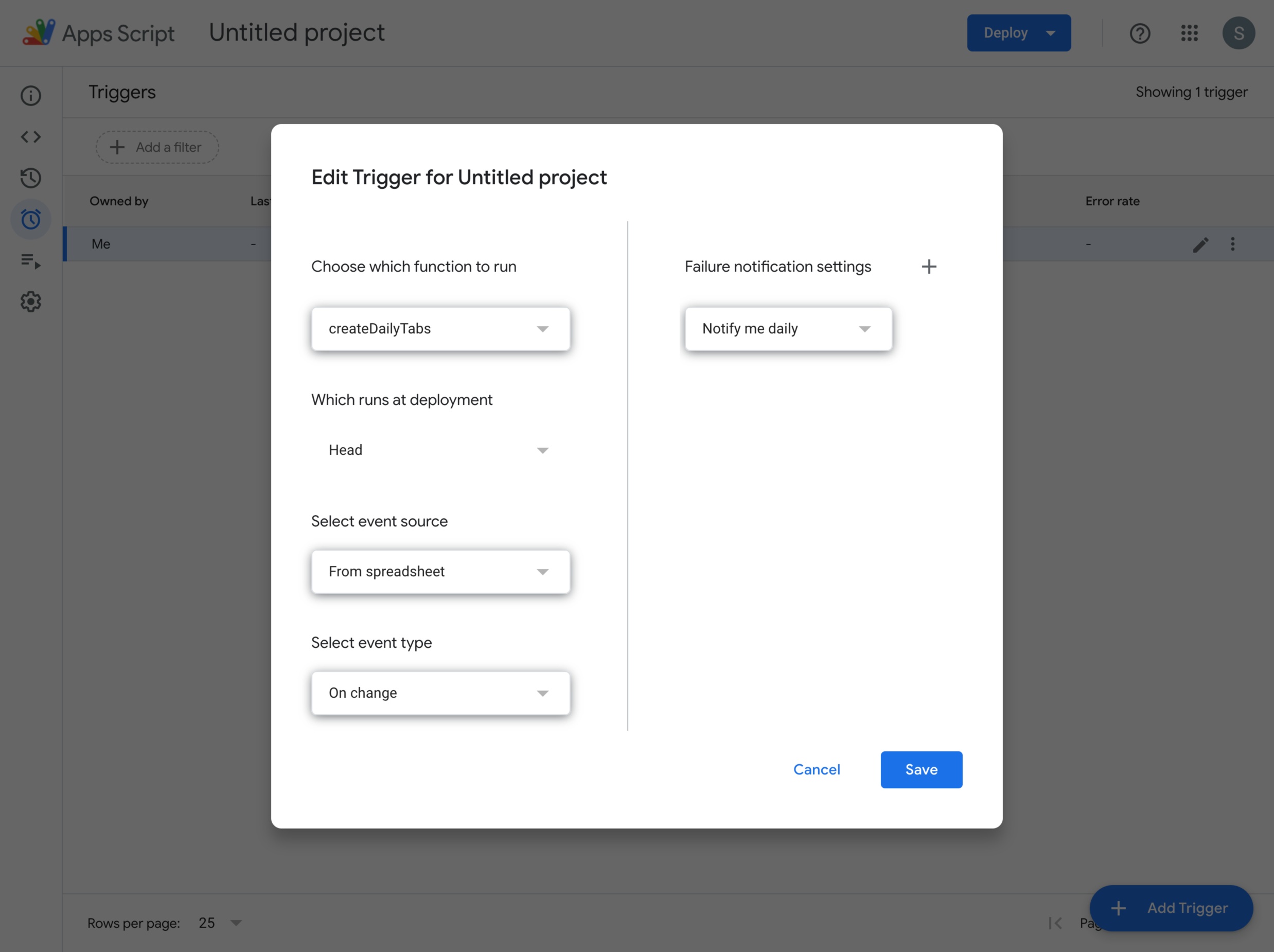Open the From spreadsheet event source dropdown
Image resolution: width=1274 pixels, height=952 pixels.
(440, 572)
